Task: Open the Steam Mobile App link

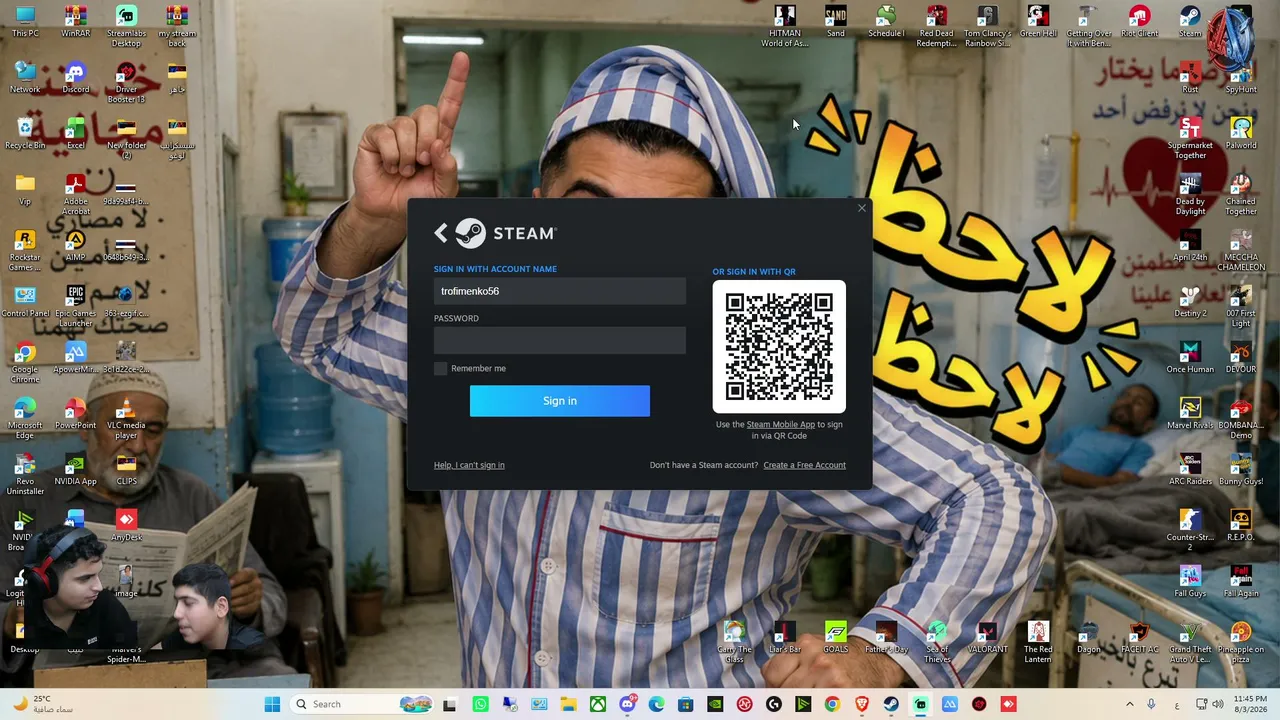Action: pos(780,424)
